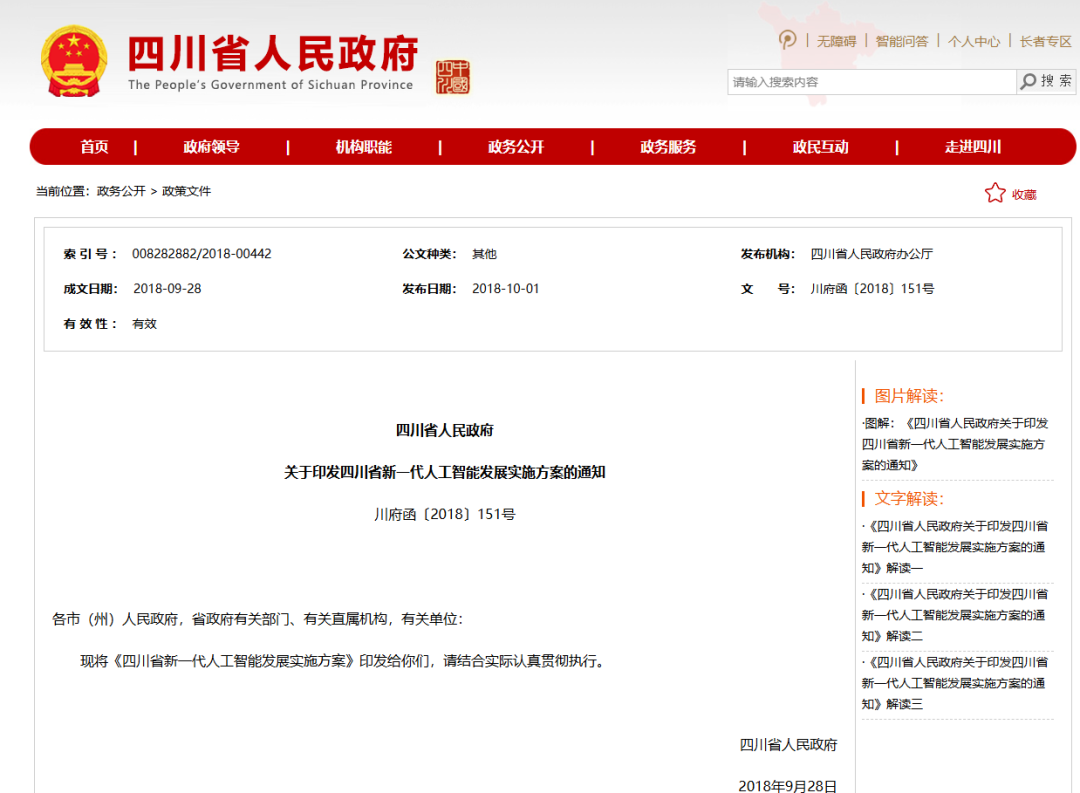Click the round accessibility icon beside 无障碍
This screenshot has height=793, width=1080.
tap(788, 40)
